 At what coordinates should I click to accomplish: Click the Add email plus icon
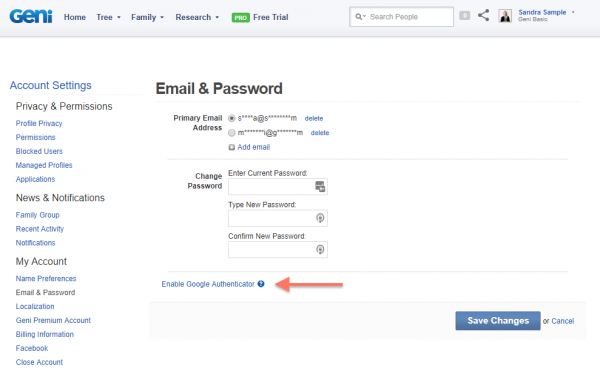[232, 147]
